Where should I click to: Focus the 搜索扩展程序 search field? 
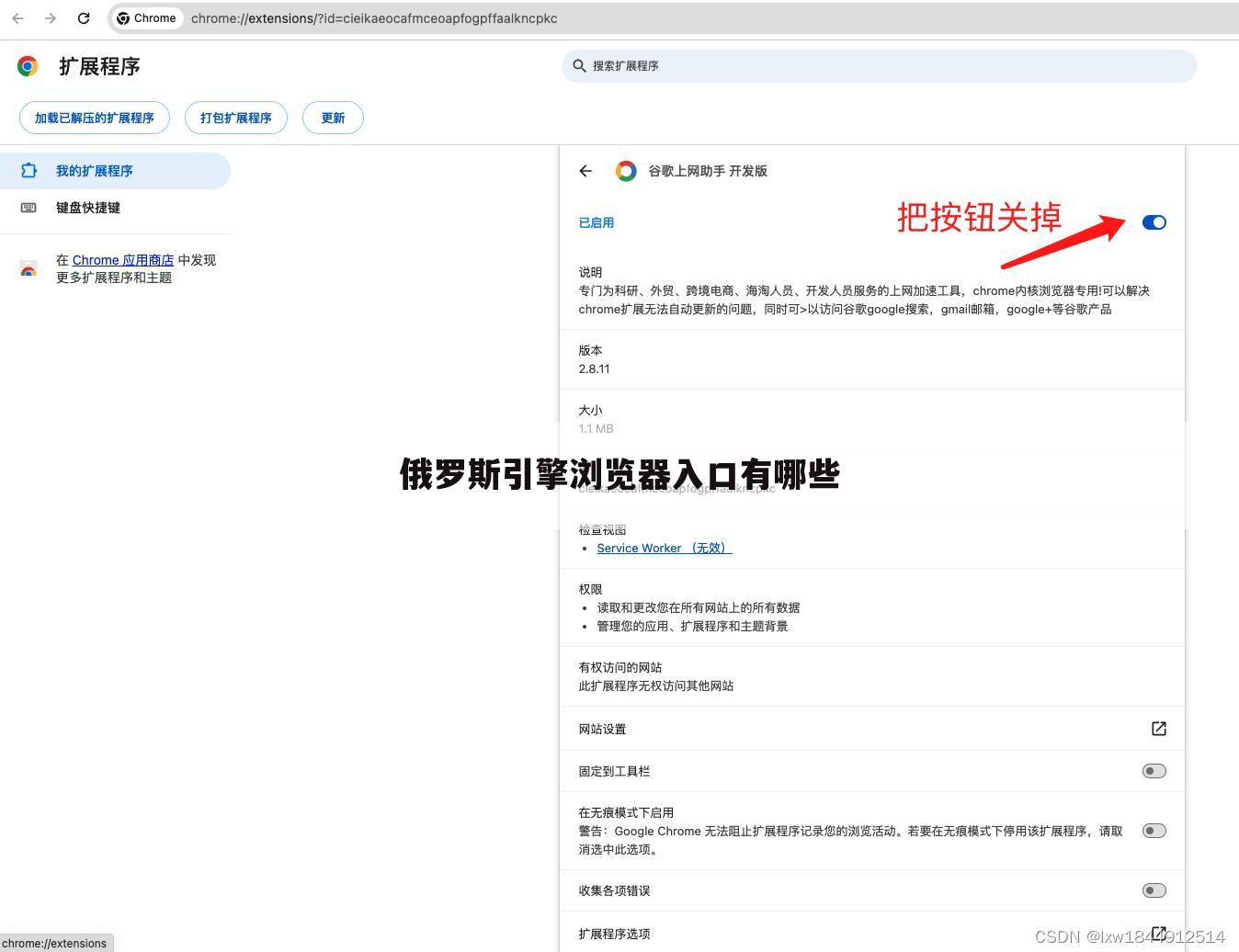[x=879, y=66]
